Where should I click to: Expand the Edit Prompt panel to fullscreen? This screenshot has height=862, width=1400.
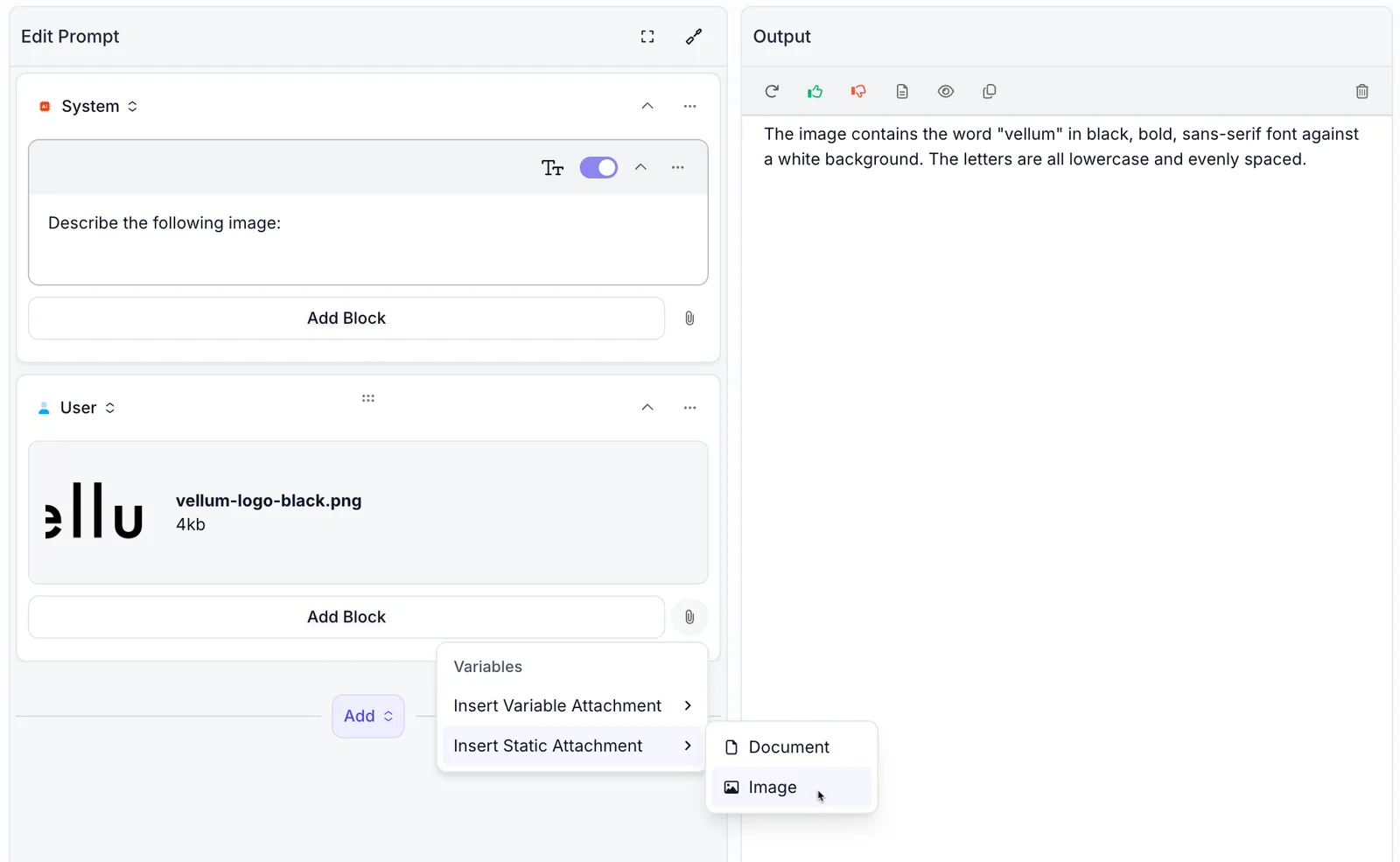coord(647,37)
